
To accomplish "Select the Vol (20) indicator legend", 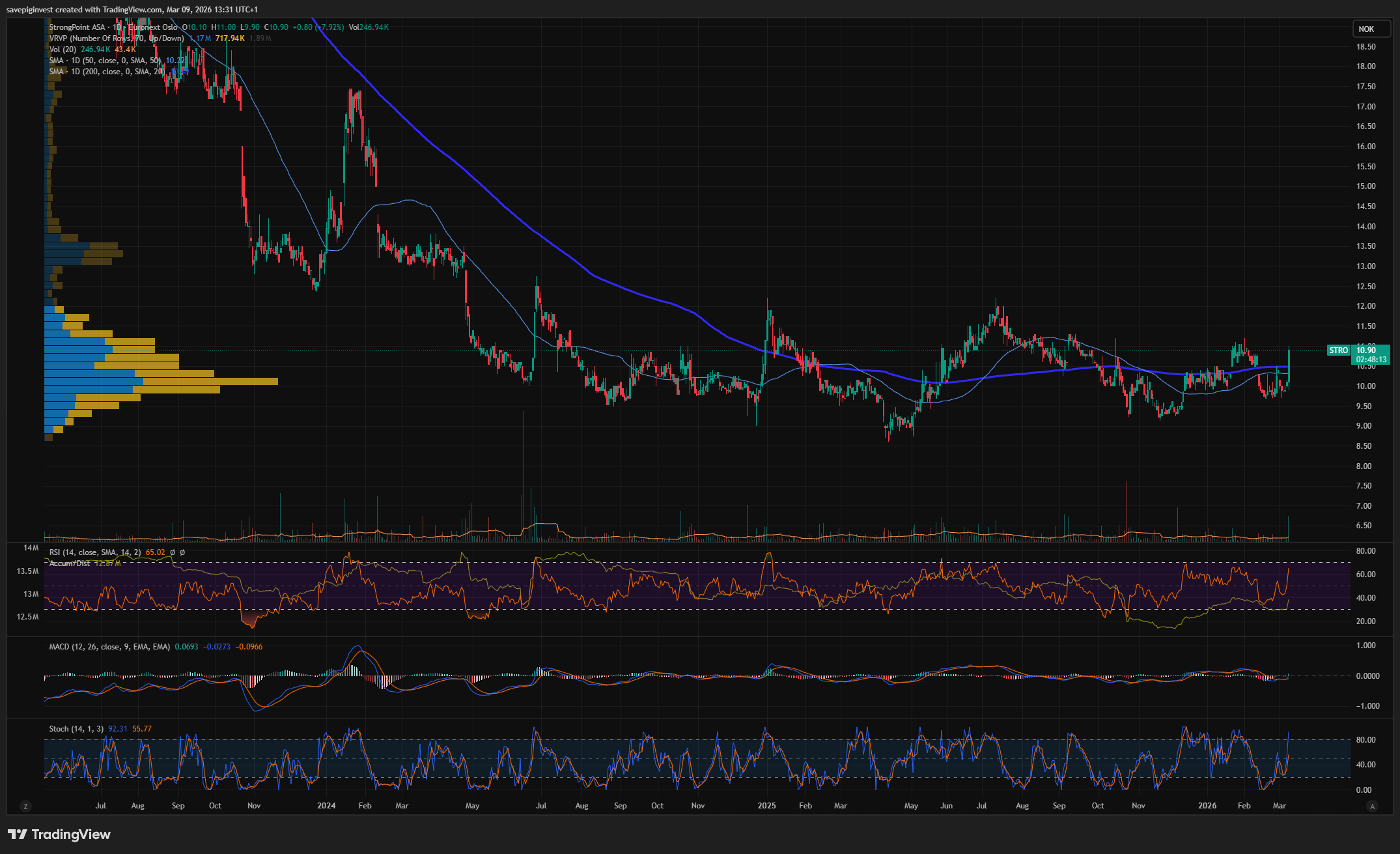I will click(63, 50).
